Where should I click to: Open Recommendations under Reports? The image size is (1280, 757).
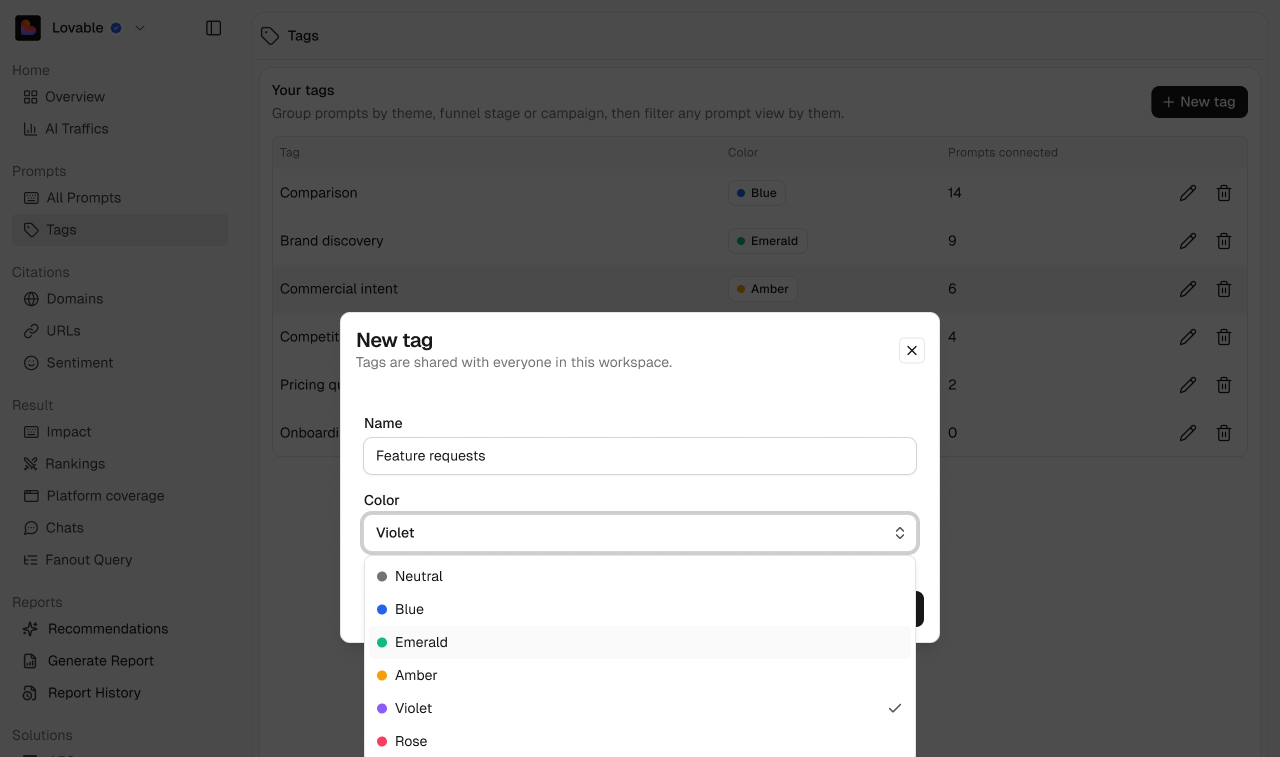point(120,629)
